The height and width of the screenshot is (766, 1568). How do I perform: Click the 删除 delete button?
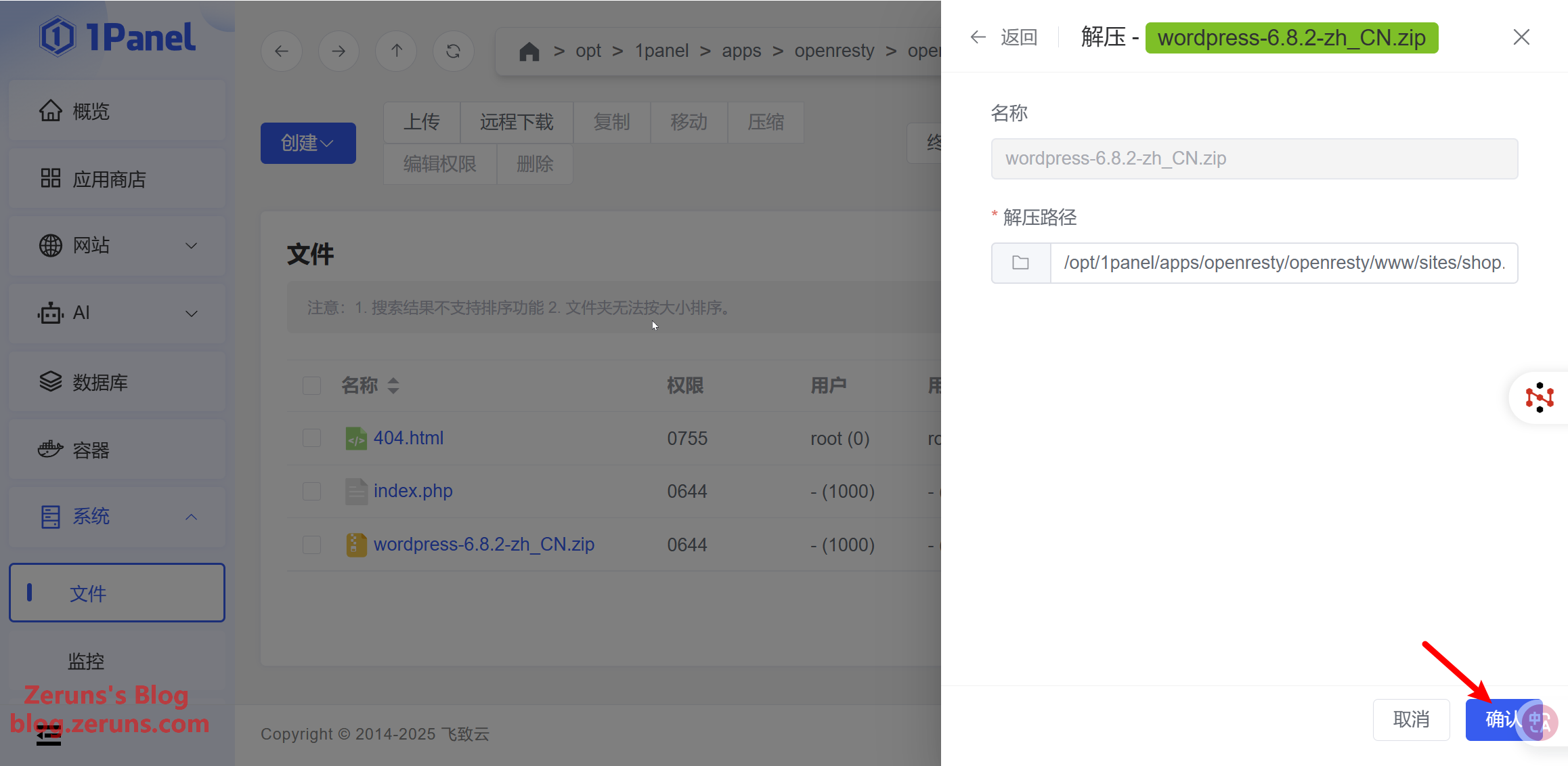coord(535,164)
